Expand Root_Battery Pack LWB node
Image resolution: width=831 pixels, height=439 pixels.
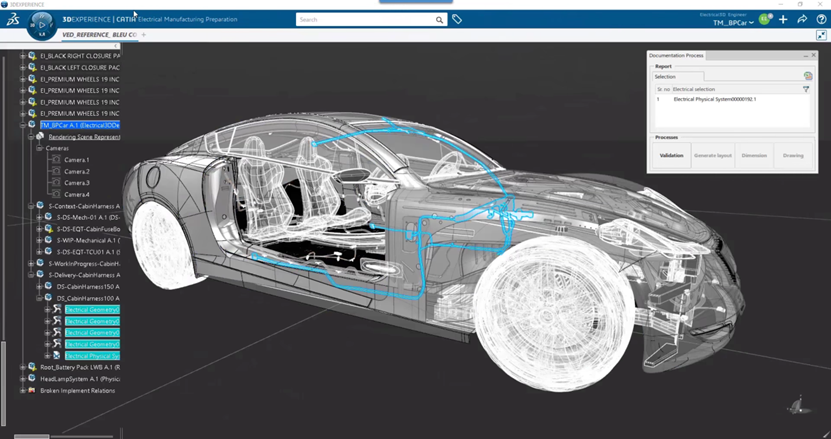[23, 367]
